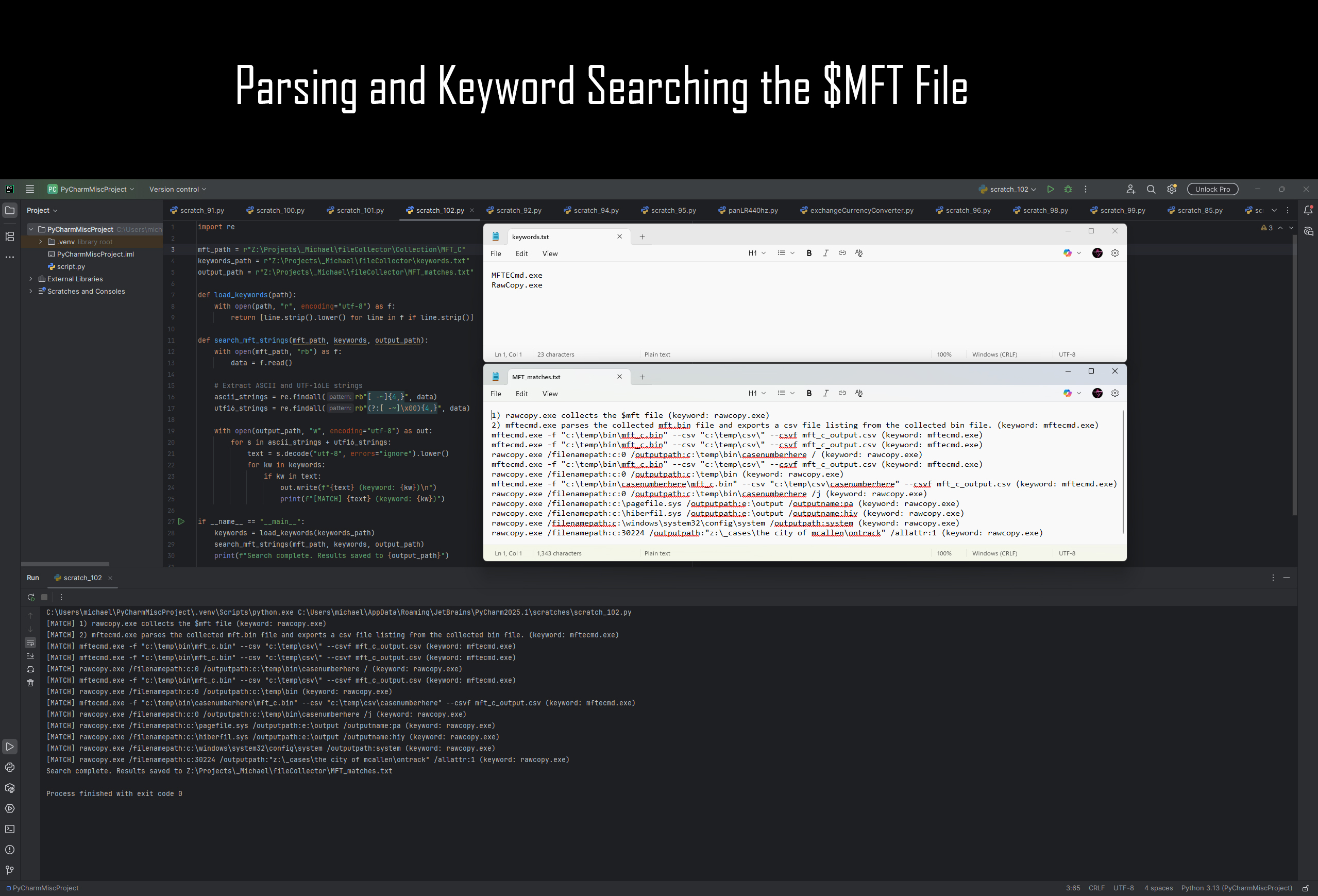This screenshot has width=1318, height=896.
Task: Click the Debug bug icon in toolbar
Action: pyautogui.click(x=1068, y=190)
